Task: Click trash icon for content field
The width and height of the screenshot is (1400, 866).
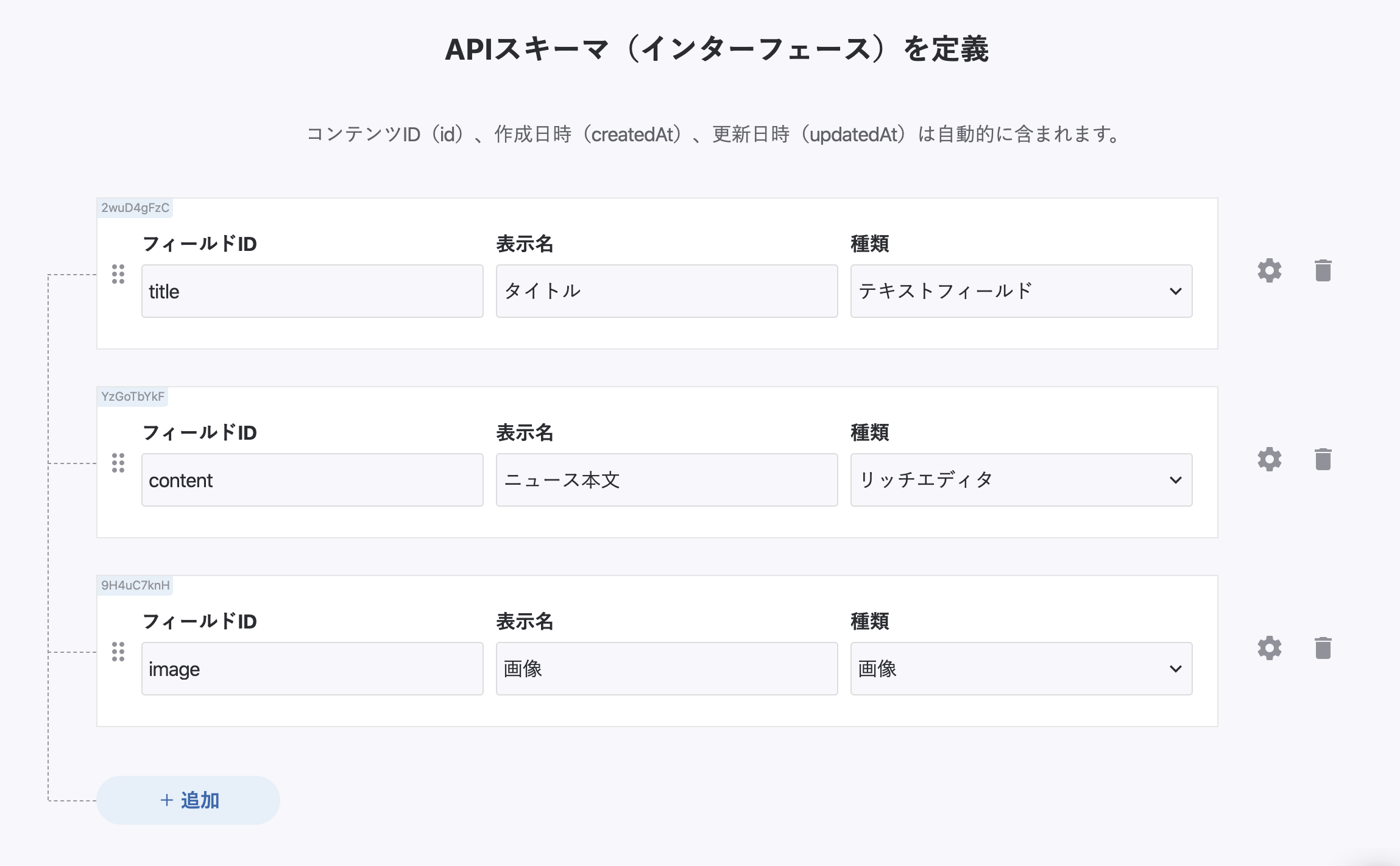Action: (x=1323, y=459)
